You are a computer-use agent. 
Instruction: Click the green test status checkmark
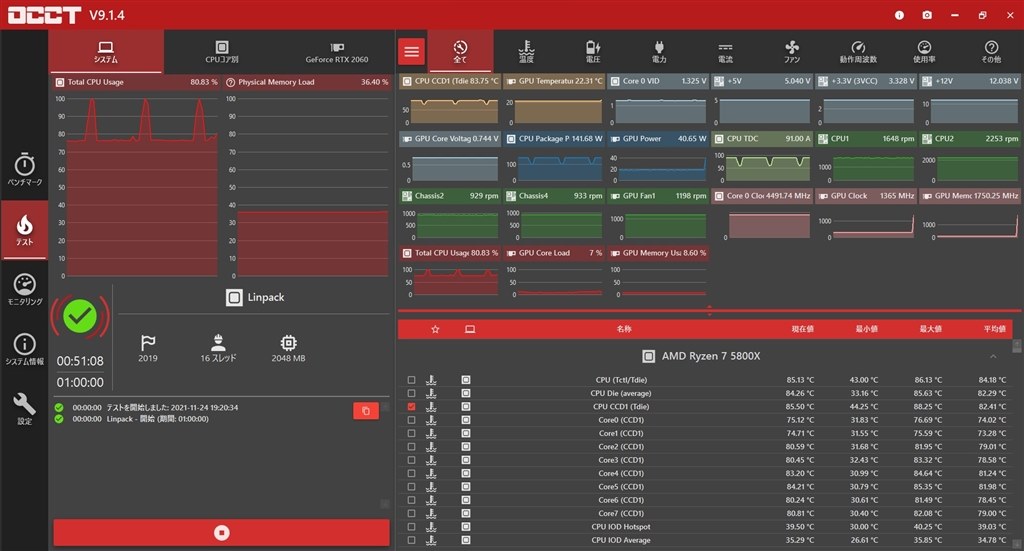(80, 316)
